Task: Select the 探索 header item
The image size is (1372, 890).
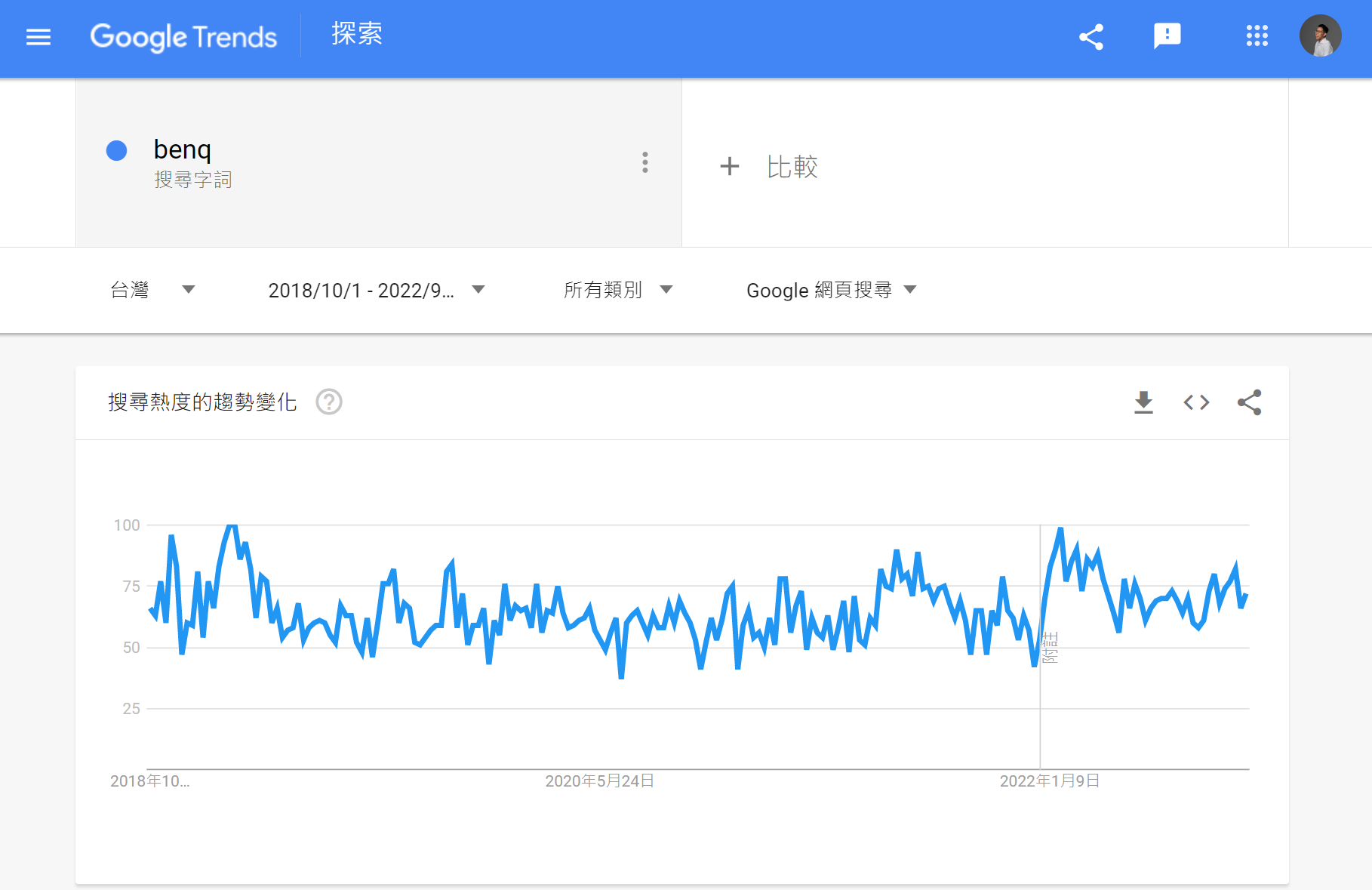Action: click(357, 34)
